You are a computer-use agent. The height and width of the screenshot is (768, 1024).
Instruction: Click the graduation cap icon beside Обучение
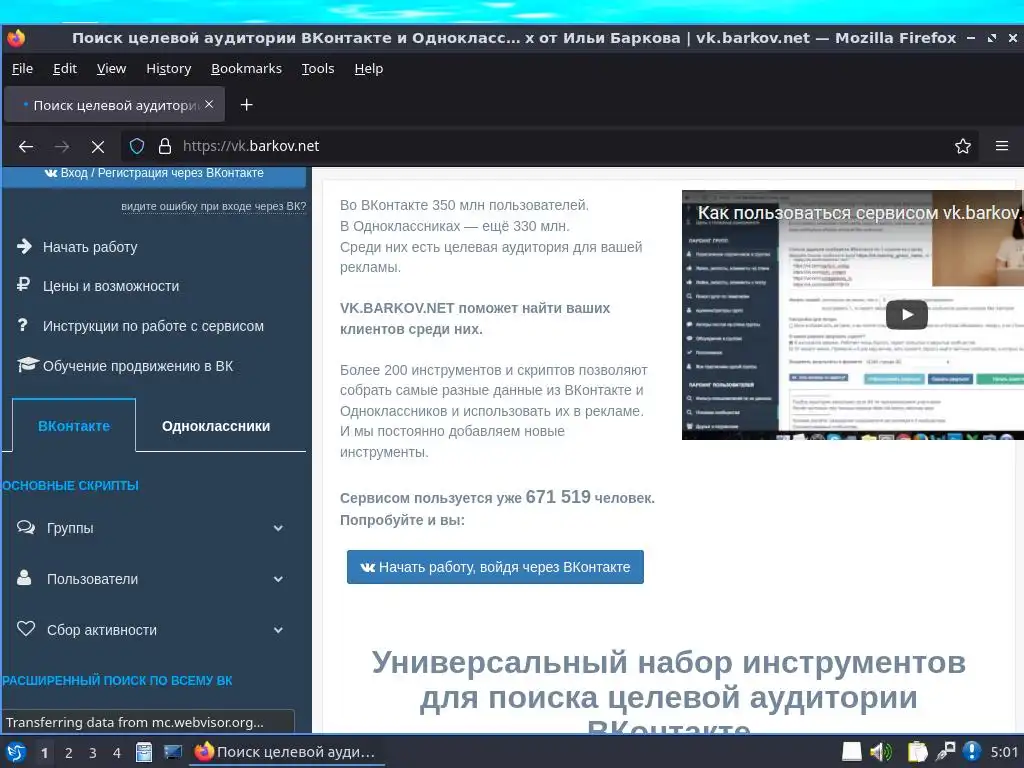tap(27, 364)
